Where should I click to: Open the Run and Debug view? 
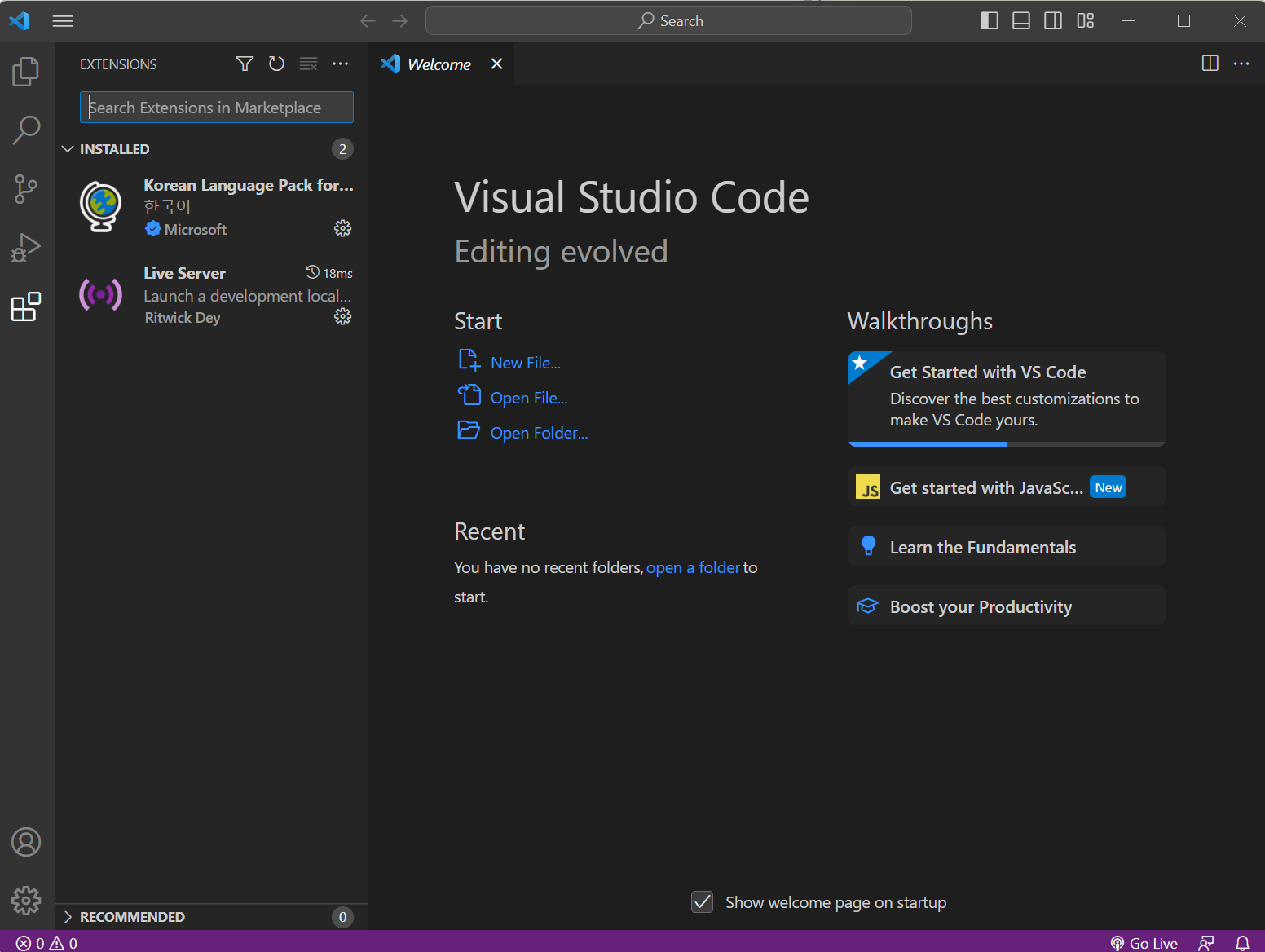pyautogui.click(x=26, y=248)
